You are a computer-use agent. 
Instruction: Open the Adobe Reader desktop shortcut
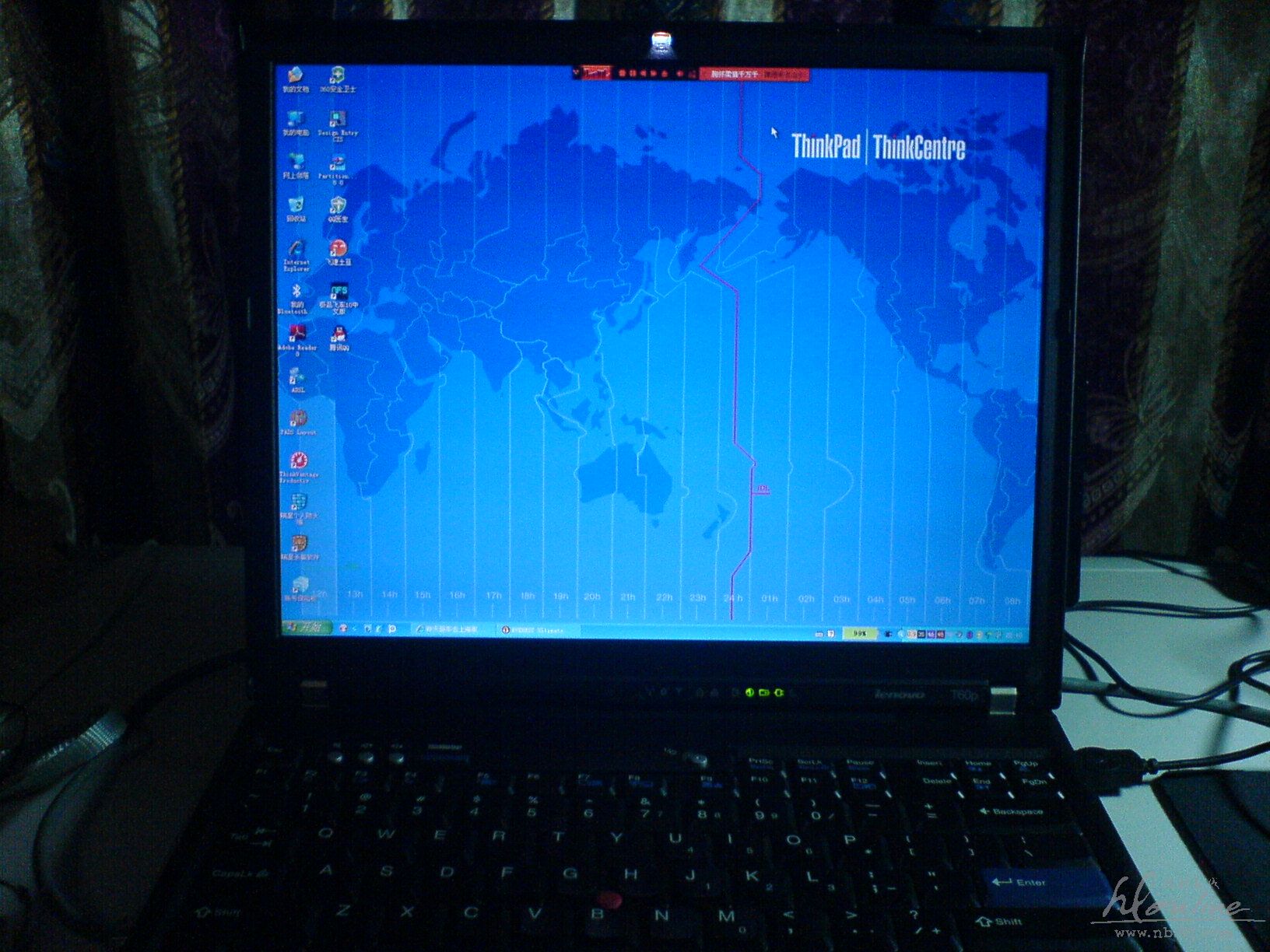(297, 341)
